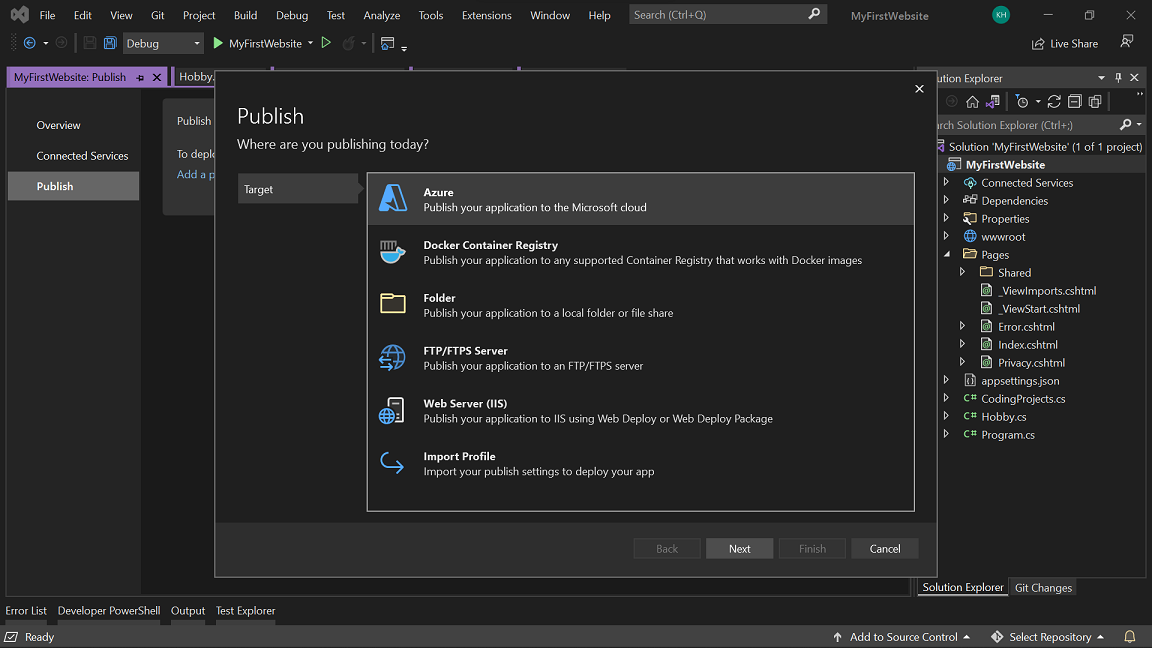
Task: Click the Home icon in Solution Explorer
Action: 972,101
